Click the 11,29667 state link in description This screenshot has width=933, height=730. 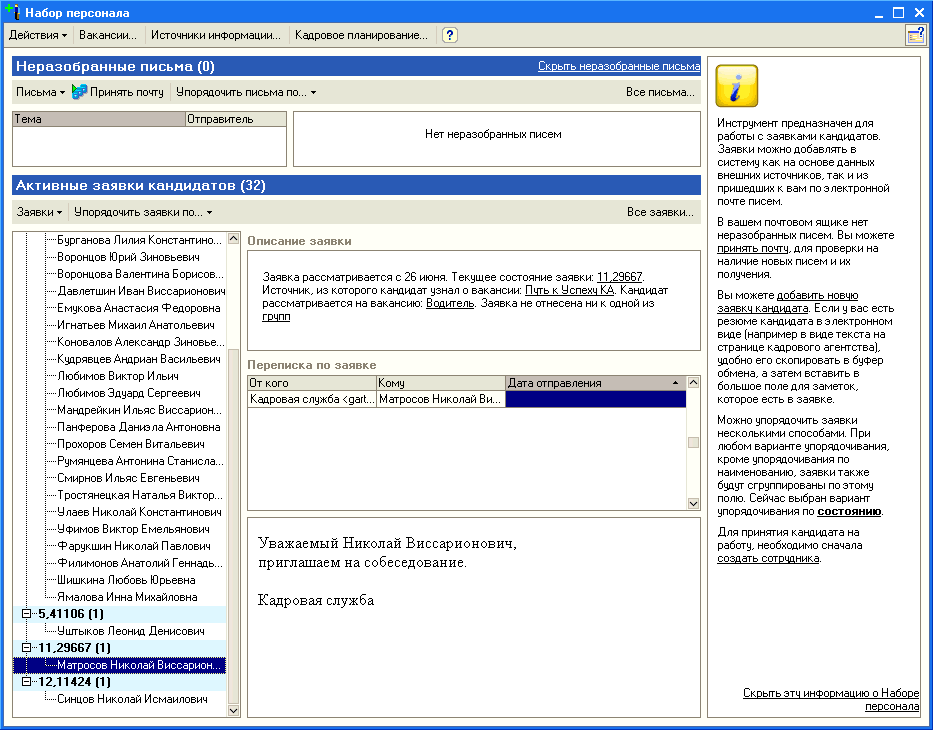click(619, 277)
